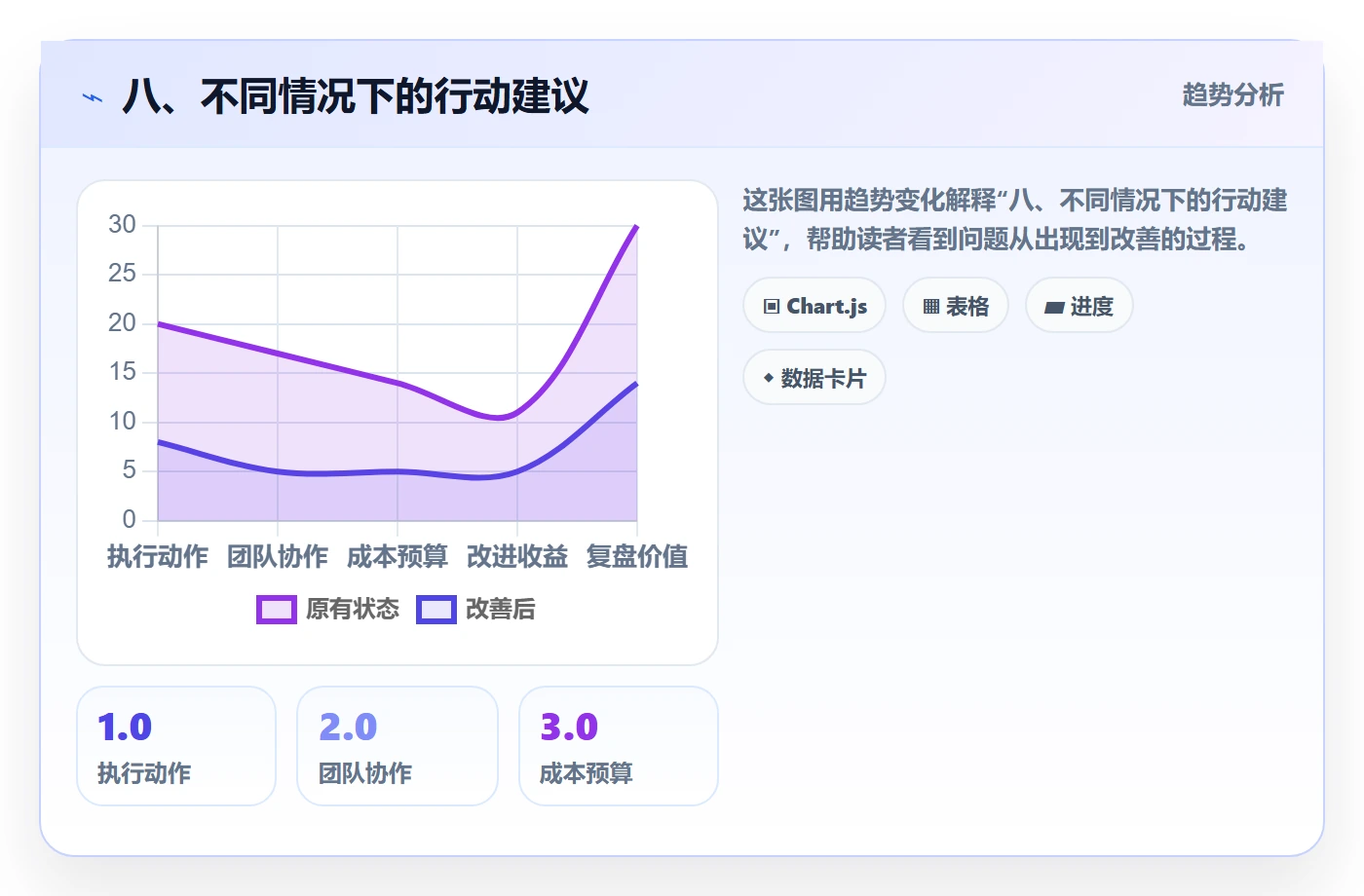This screenshot has height=896, width=1364.
Task: Select the 表格 tag
Action: pyautogui.click(x=956, y=306)
